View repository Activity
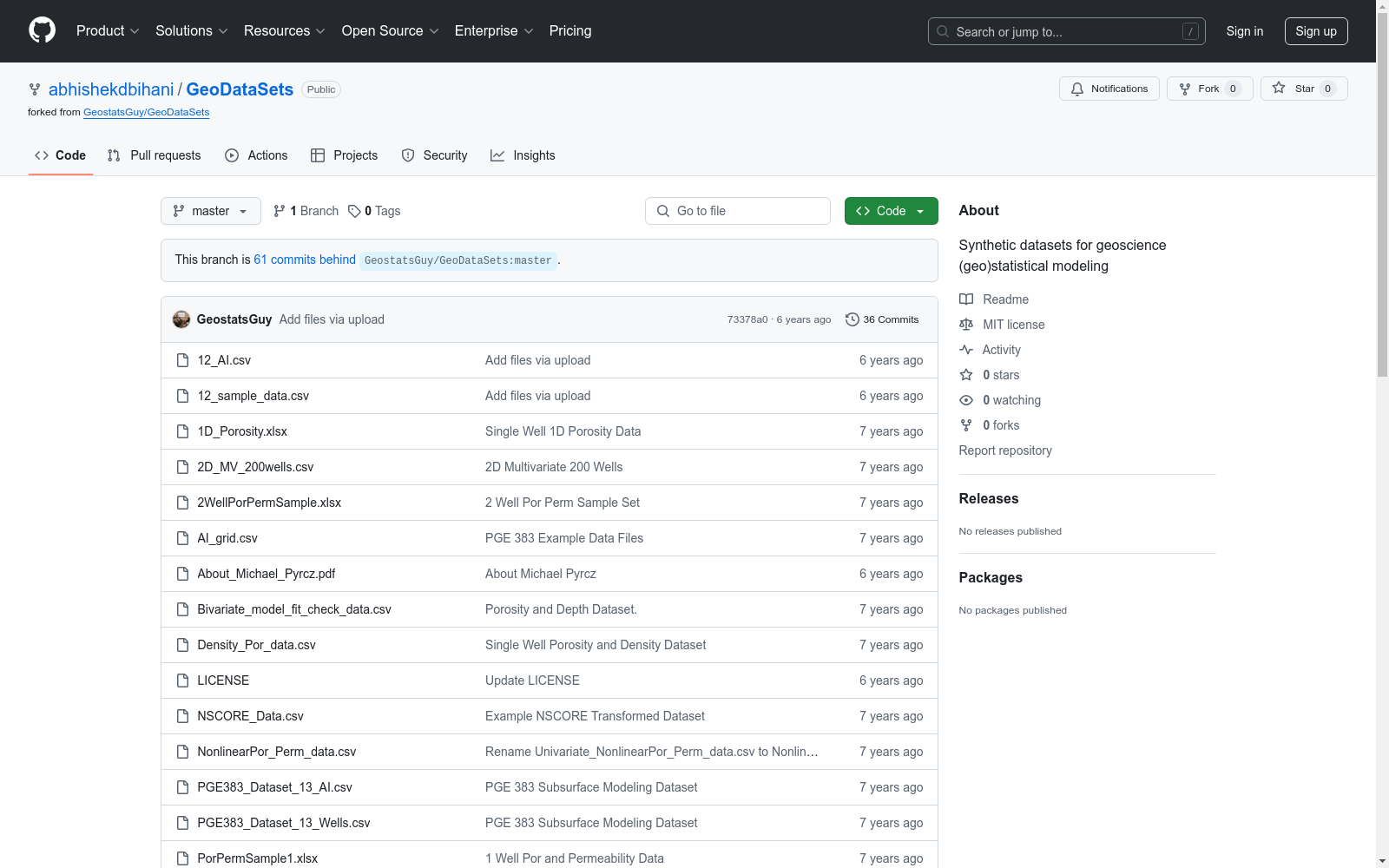This screenshot has height=868, width=1389. [990, 350]
